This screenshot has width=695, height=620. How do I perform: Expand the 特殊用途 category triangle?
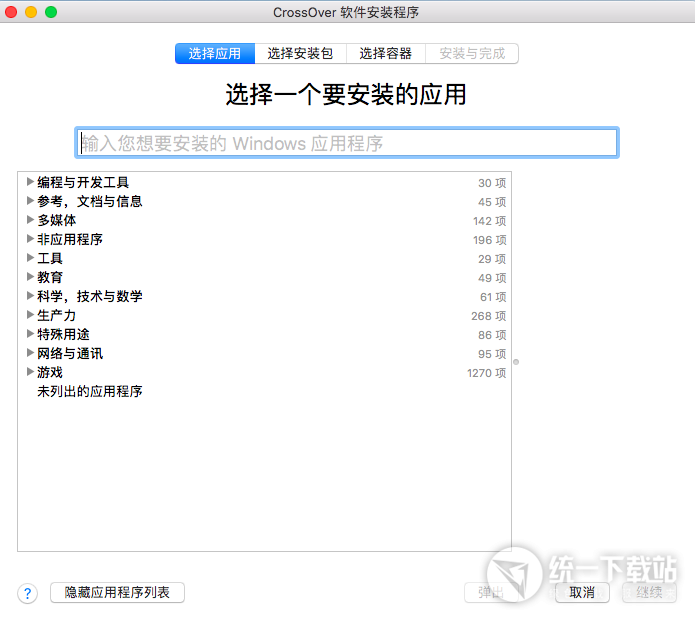30,334
